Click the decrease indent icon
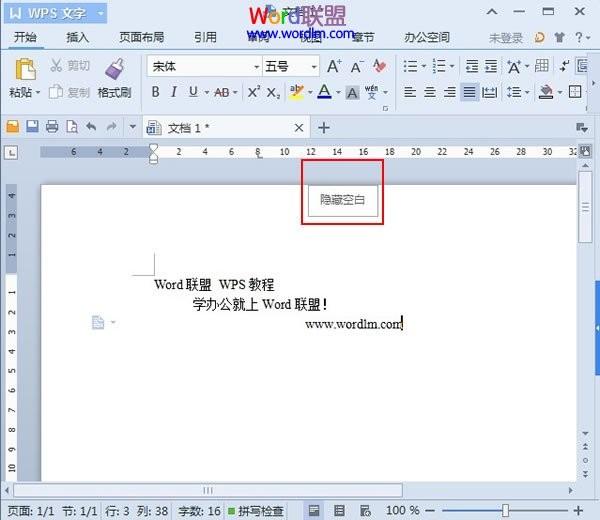Screen dimensions: 600x520 click(x=471, y=66)
